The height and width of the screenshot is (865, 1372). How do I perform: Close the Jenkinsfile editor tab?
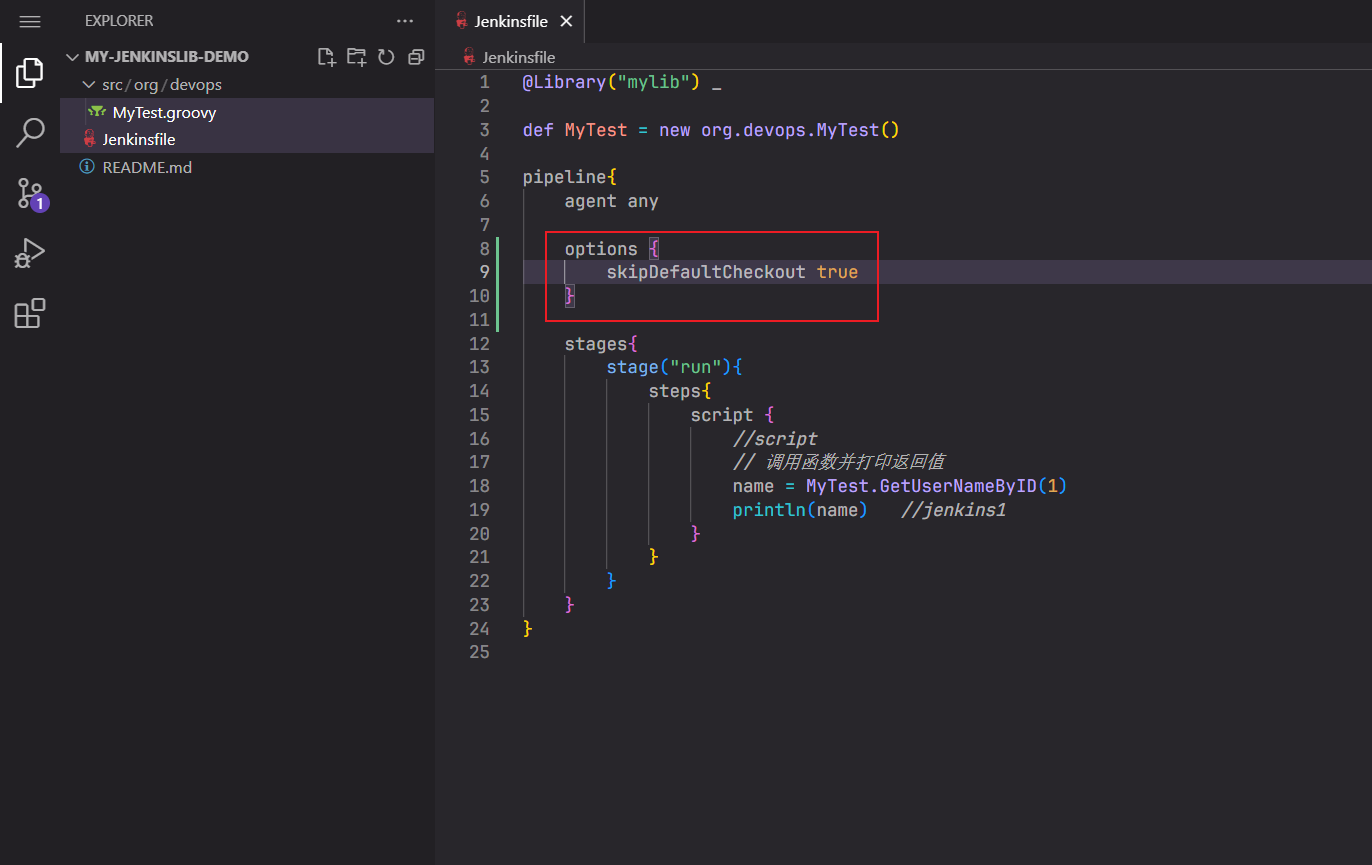(x=567, y=21)
